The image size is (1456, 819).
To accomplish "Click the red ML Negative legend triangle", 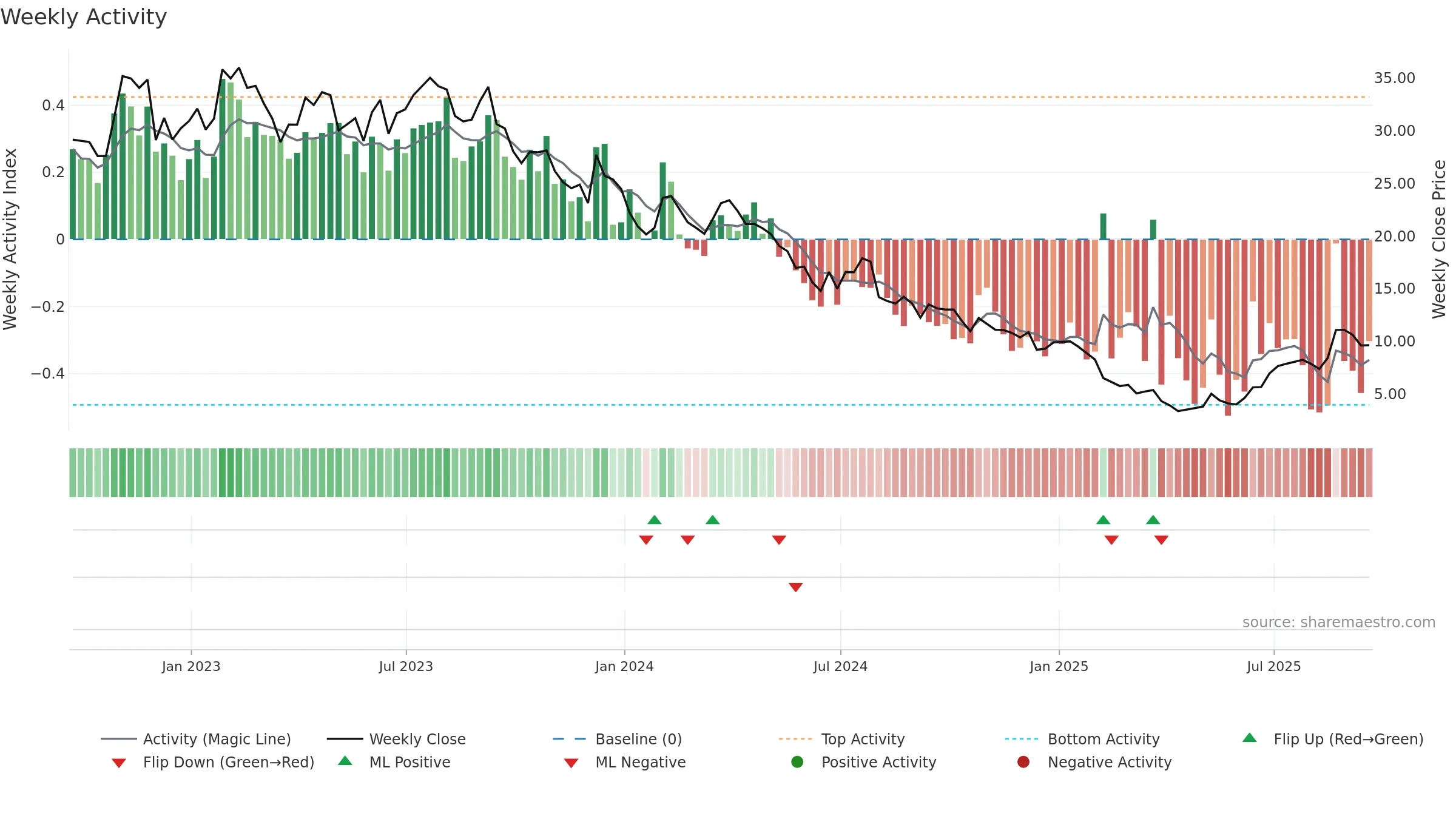I will pos(571,763).
